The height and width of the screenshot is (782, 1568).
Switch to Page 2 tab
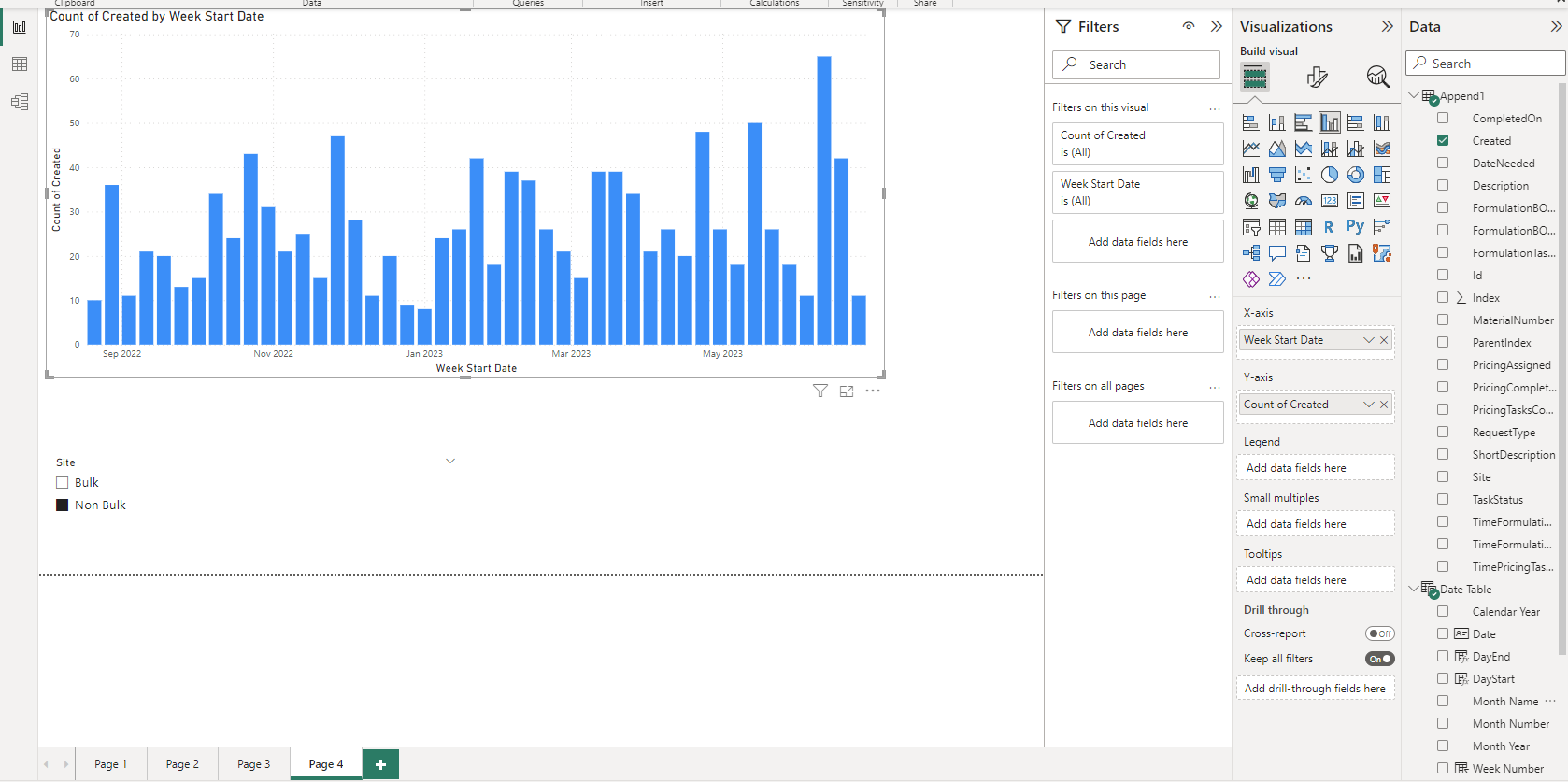[182, 764]
